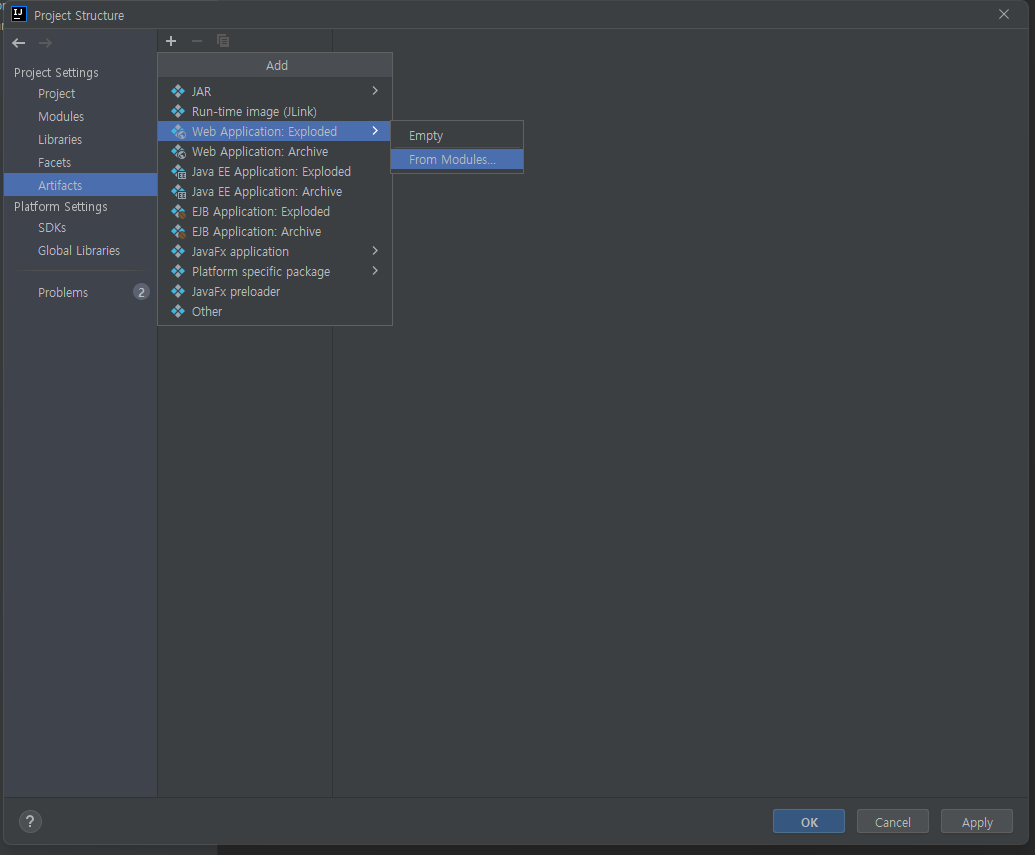Click the Web Application: Archive icon
1035x855 pixels.
178,151
